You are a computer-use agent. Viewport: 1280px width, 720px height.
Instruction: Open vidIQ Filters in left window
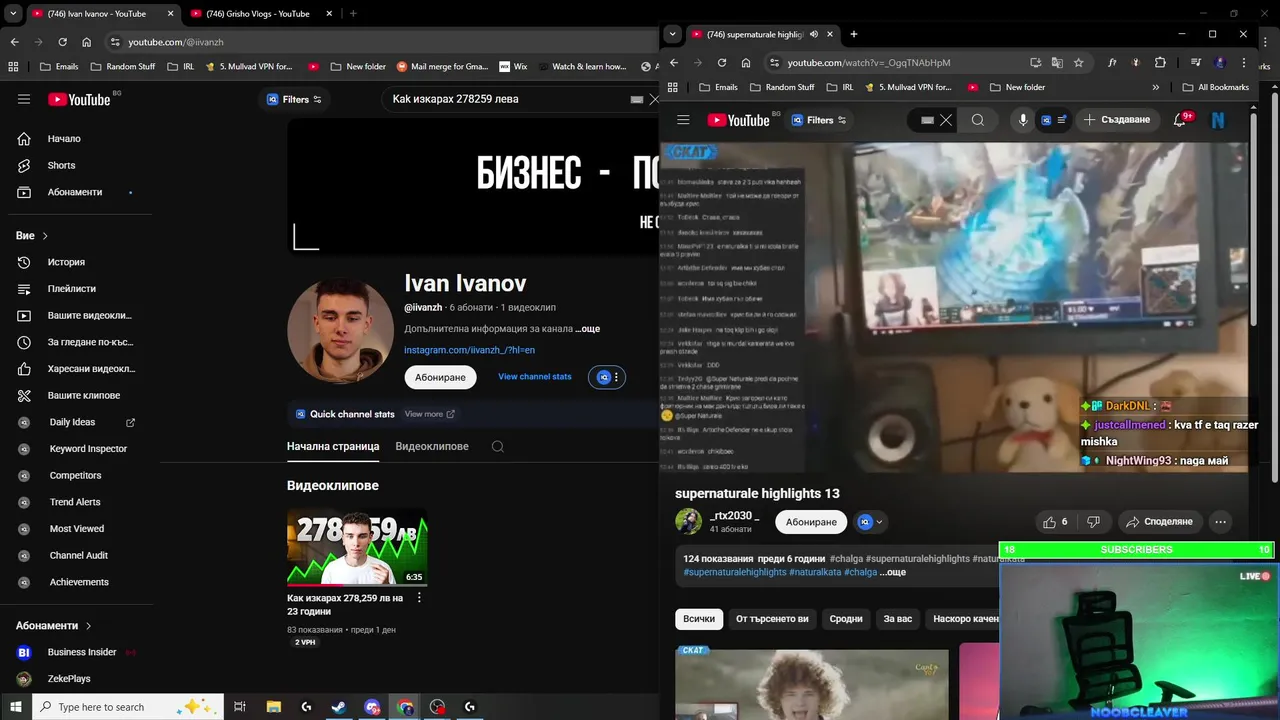coord(294,99)
